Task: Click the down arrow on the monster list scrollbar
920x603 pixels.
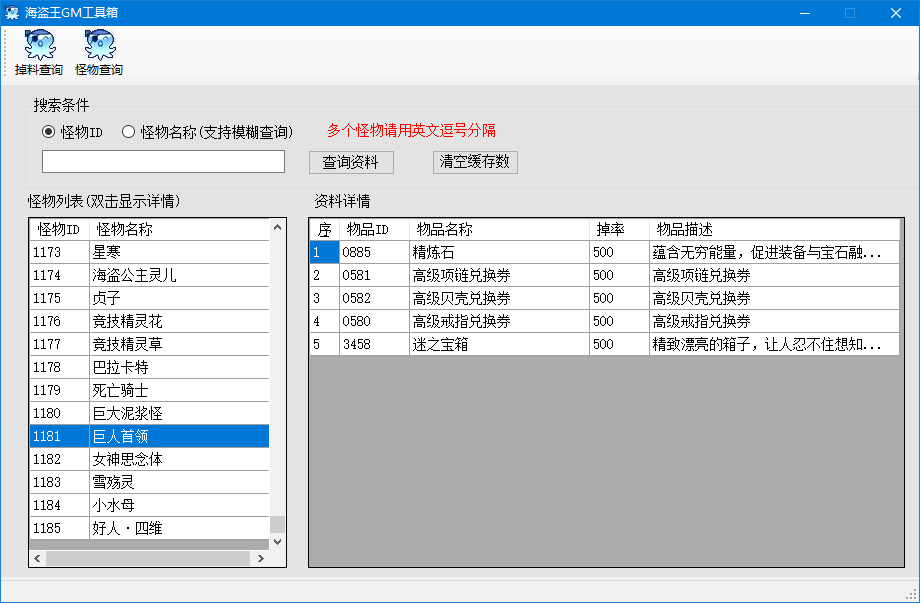Action: click(x=277, y=541)
